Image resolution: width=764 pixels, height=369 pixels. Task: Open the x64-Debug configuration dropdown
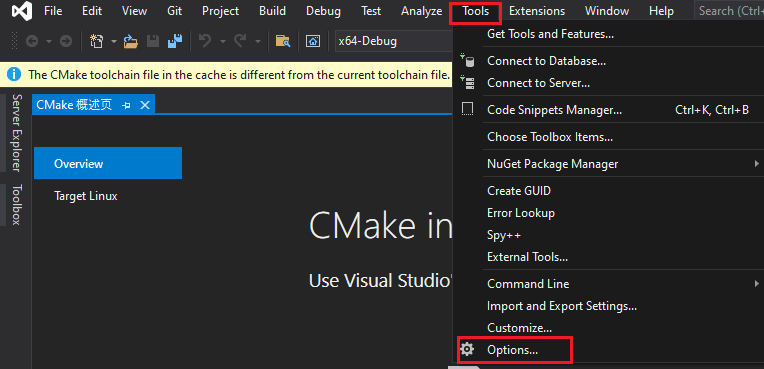point(394,41)
